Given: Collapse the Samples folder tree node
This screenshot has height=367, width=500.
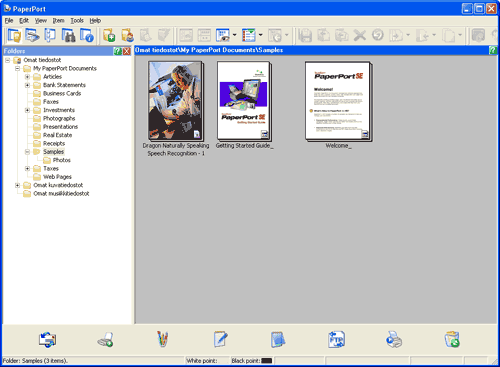Looking at the screenshot, I should 28,152.
